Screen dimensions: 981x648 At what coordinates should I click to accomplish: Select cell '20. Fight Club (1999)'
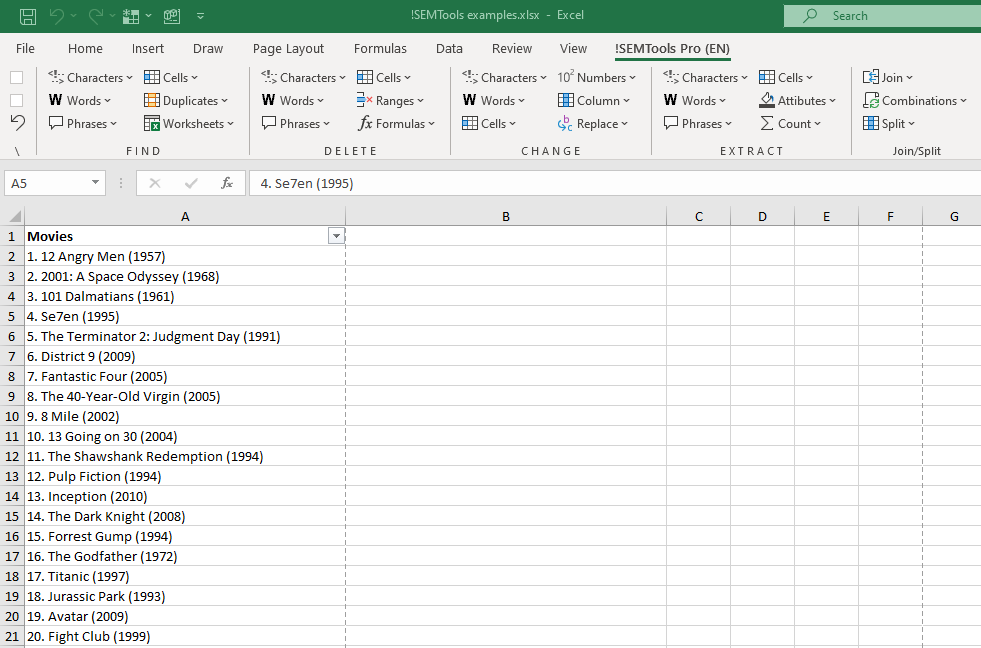[185, 637]
